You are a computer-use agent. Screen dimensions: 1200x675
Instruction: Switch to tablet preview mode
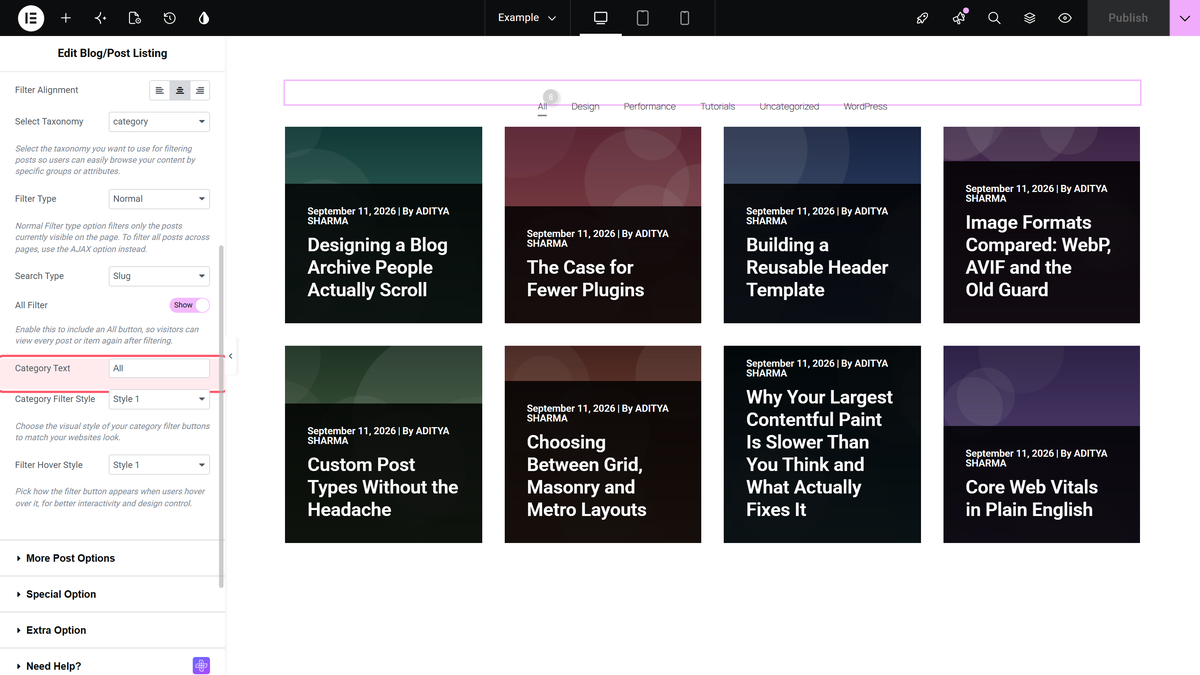(x=643, y=18)
